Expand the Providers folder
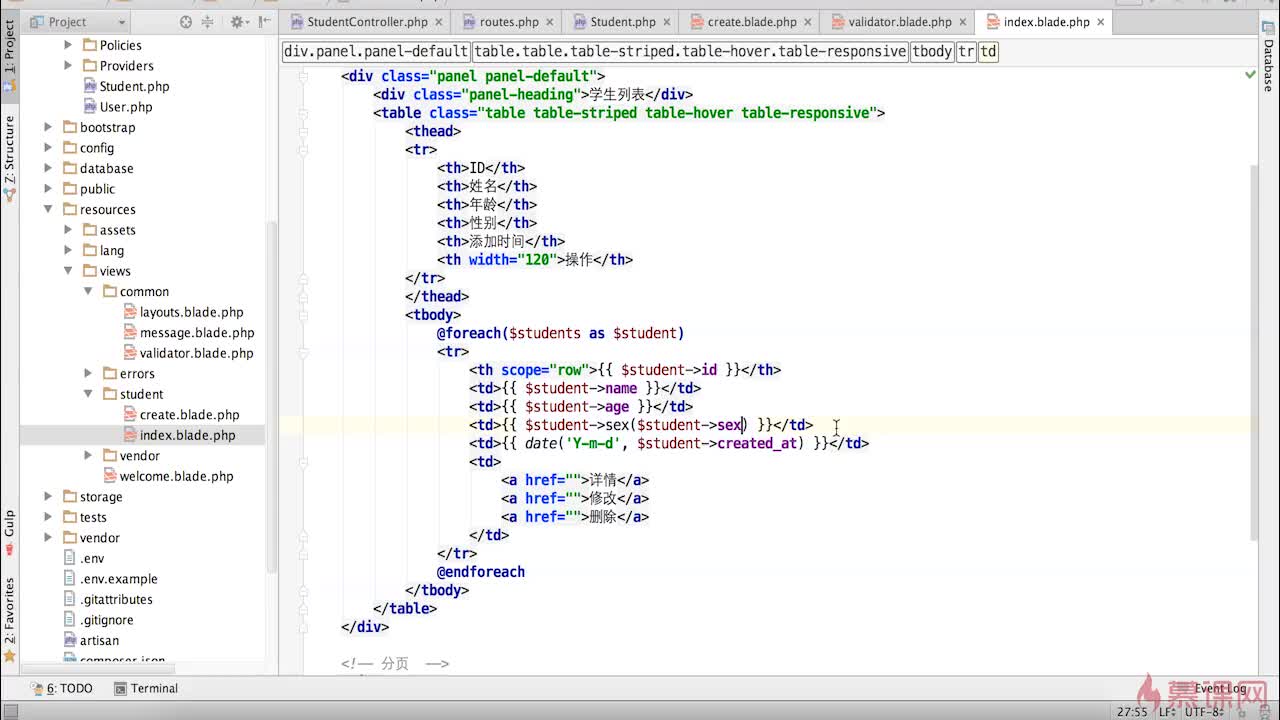The height and width of the screenshot is (720, 1280). pos(68,66)
